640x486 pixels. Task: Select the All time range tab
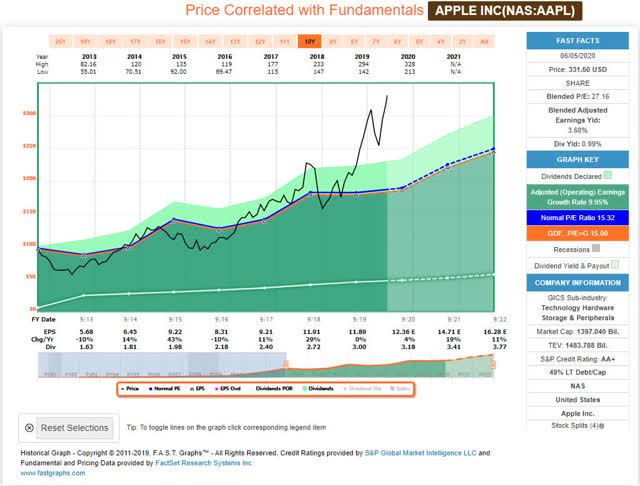click(x=484, y=42)
